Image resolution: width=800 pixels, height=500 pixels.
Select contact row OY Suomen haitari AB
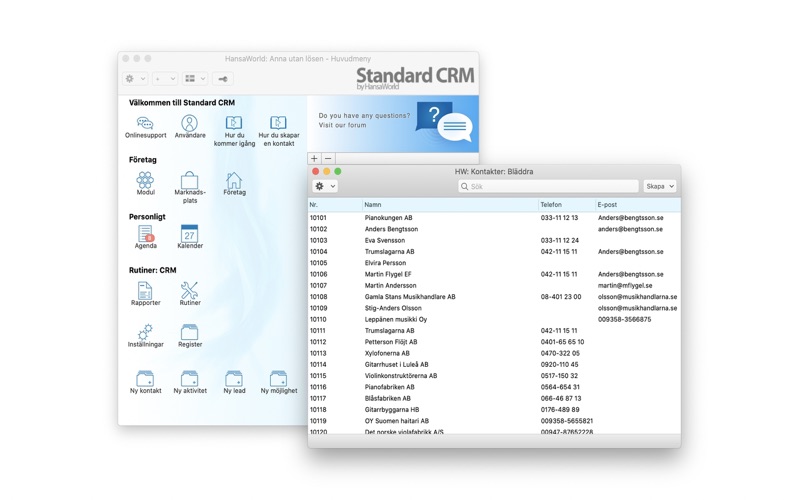494,421
